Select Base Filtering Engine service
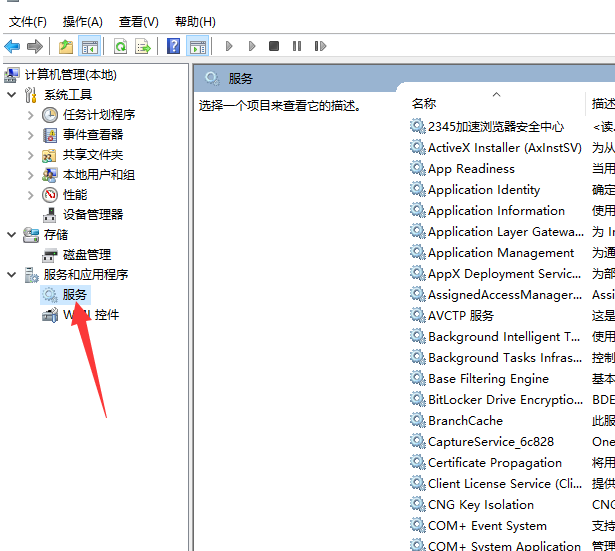This screenshot has width=615, height=551. (x=488, y=379)
